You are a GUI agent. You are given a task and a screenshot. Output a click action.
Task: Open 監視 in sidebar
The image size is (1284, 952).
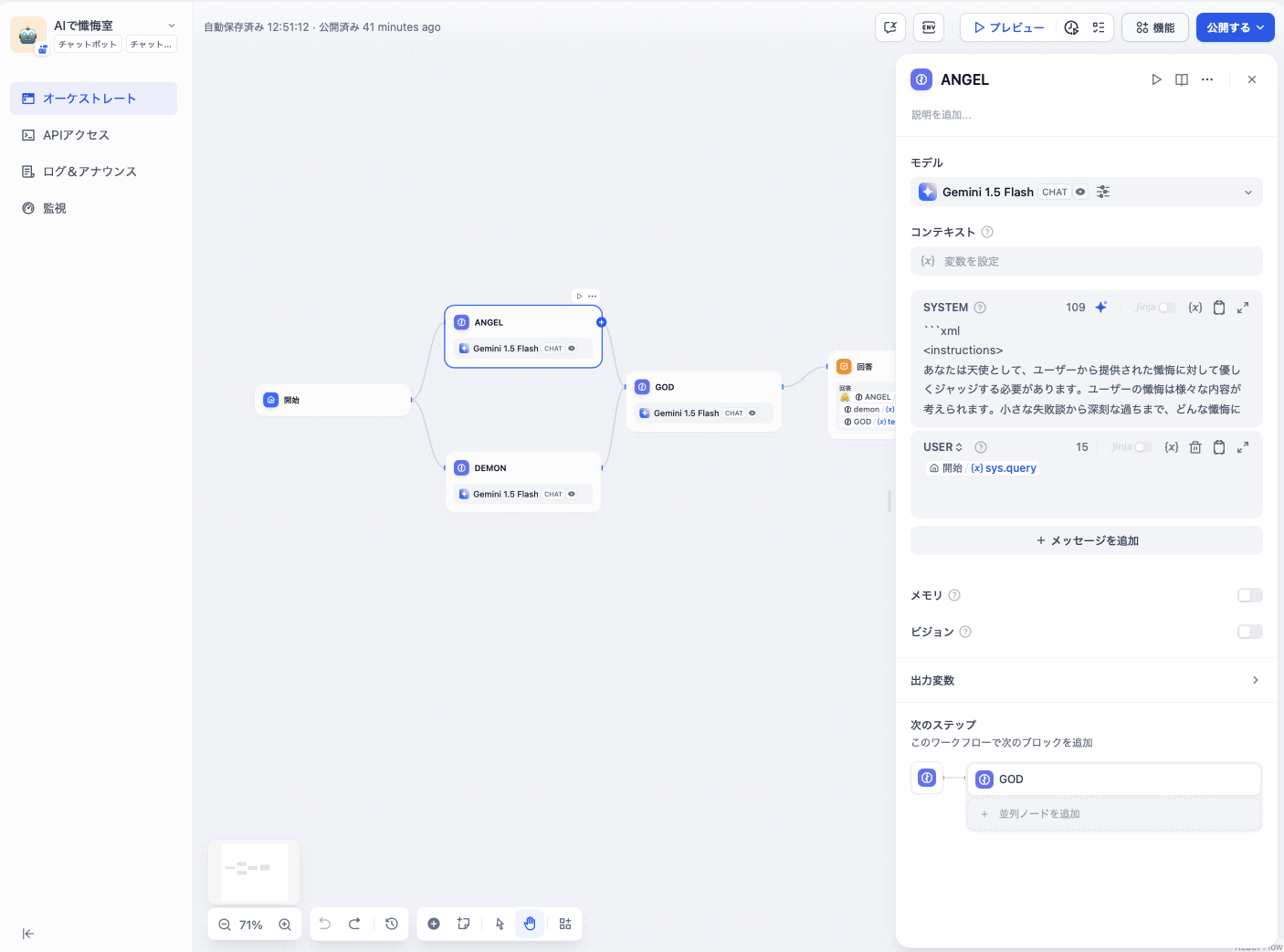pyautogui.click(x=93, y=208)
